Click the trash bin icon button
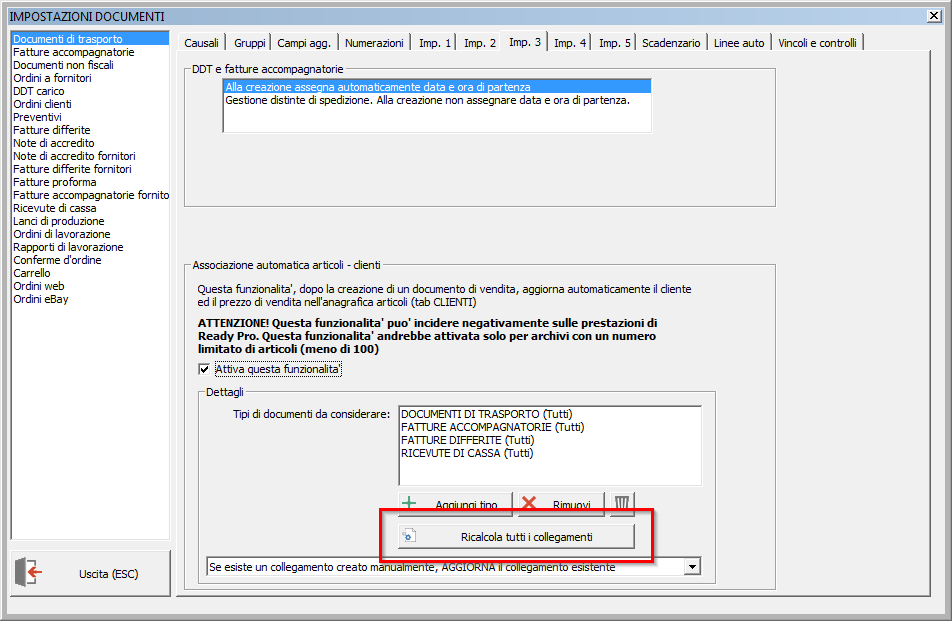The height and width of the screenshot is (621, 952). coord(622,504)
